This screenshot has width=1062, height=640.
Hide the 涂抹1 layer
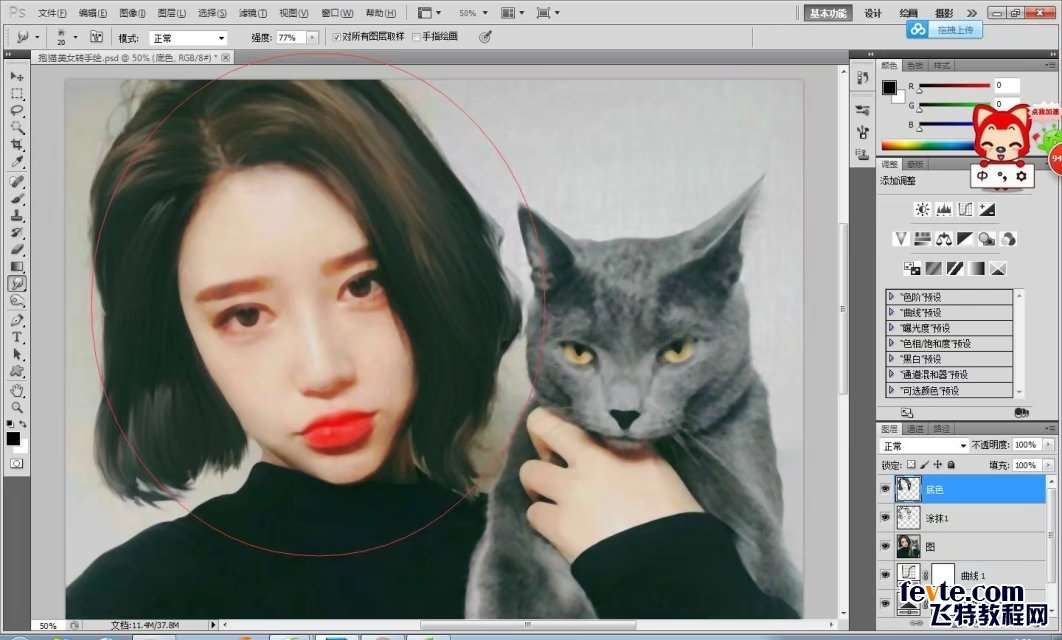click(885, 517)
